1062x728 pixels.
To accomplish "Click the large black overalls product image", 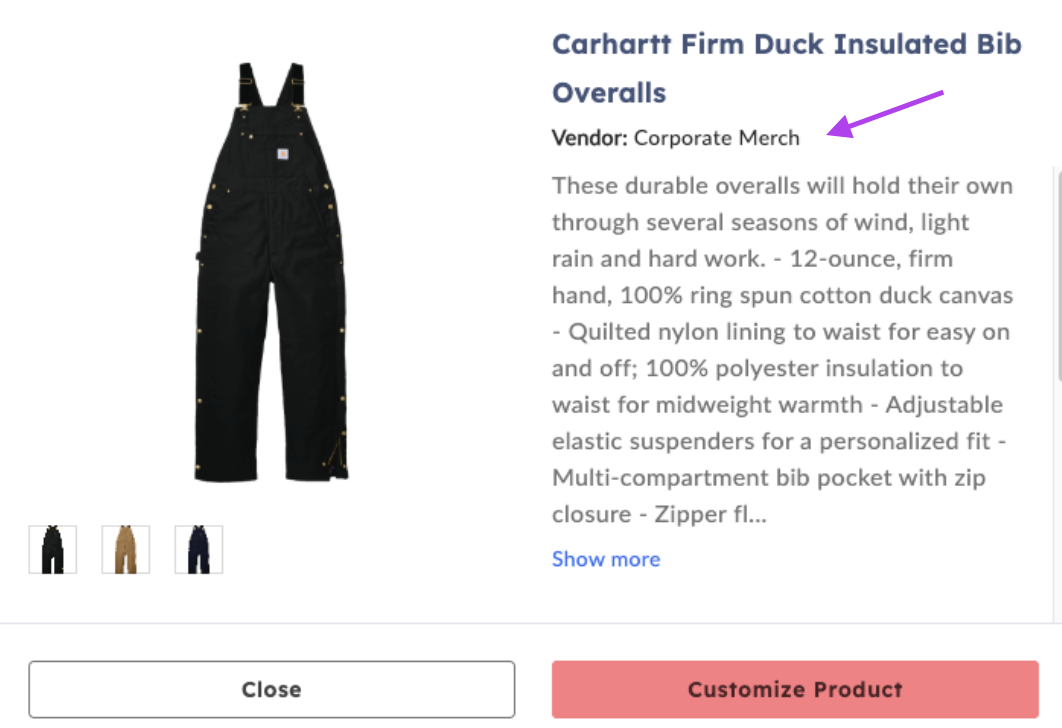I will [271, 272].
